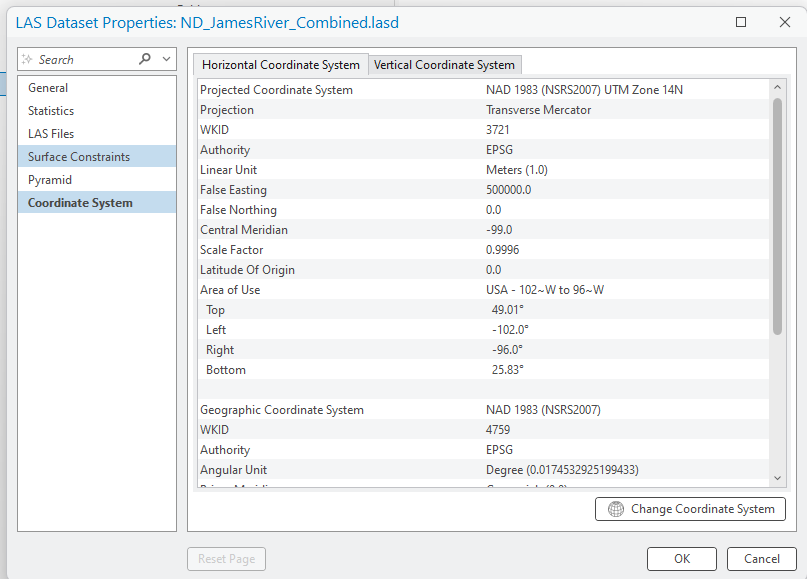Viewport: 807px width, 579px height.
Task: Click the vertical scrollbar thumb
Action: pyautogui.click(x=777, y=215)
